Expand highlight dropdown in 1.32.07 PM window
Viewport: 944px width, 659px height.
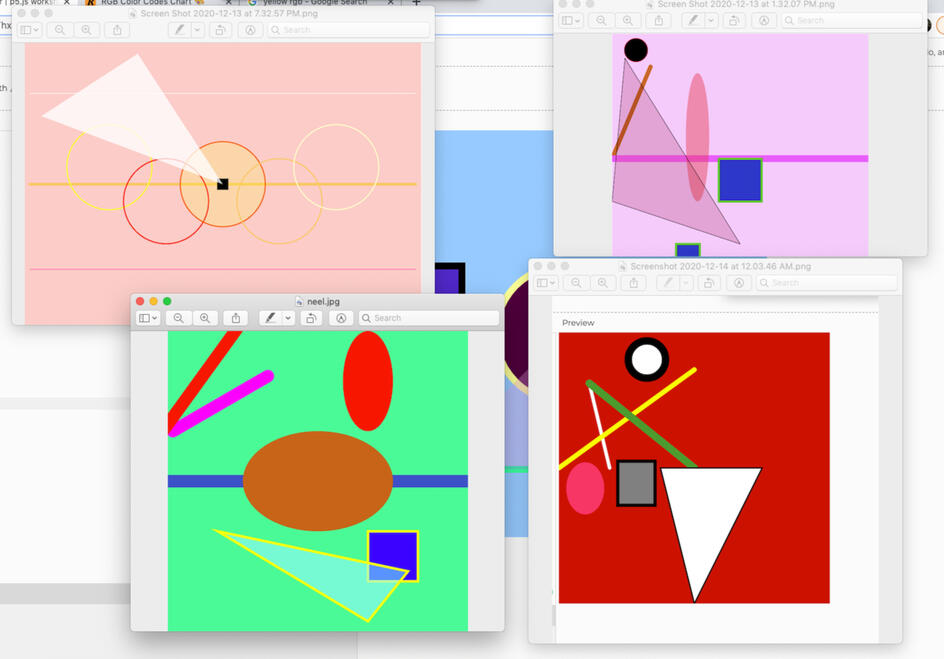[710, 20]
